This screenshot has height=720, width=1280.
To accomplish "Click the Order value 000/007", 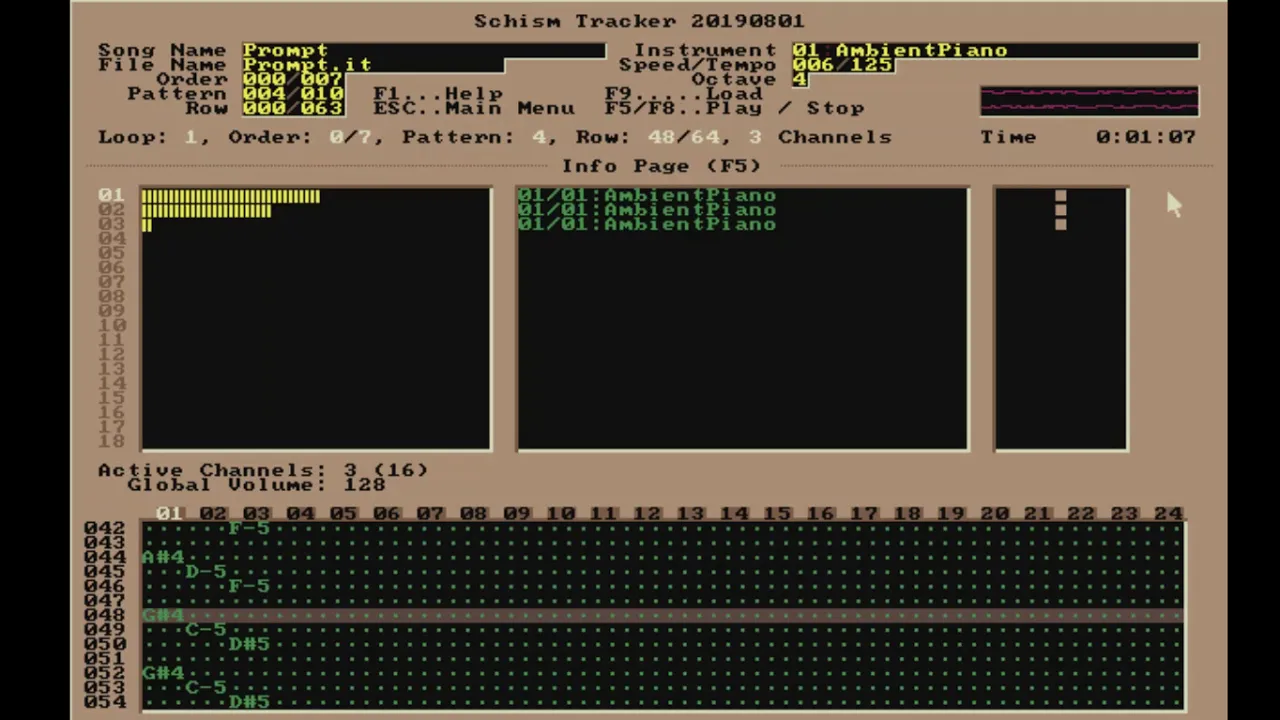I will (293, 79).
